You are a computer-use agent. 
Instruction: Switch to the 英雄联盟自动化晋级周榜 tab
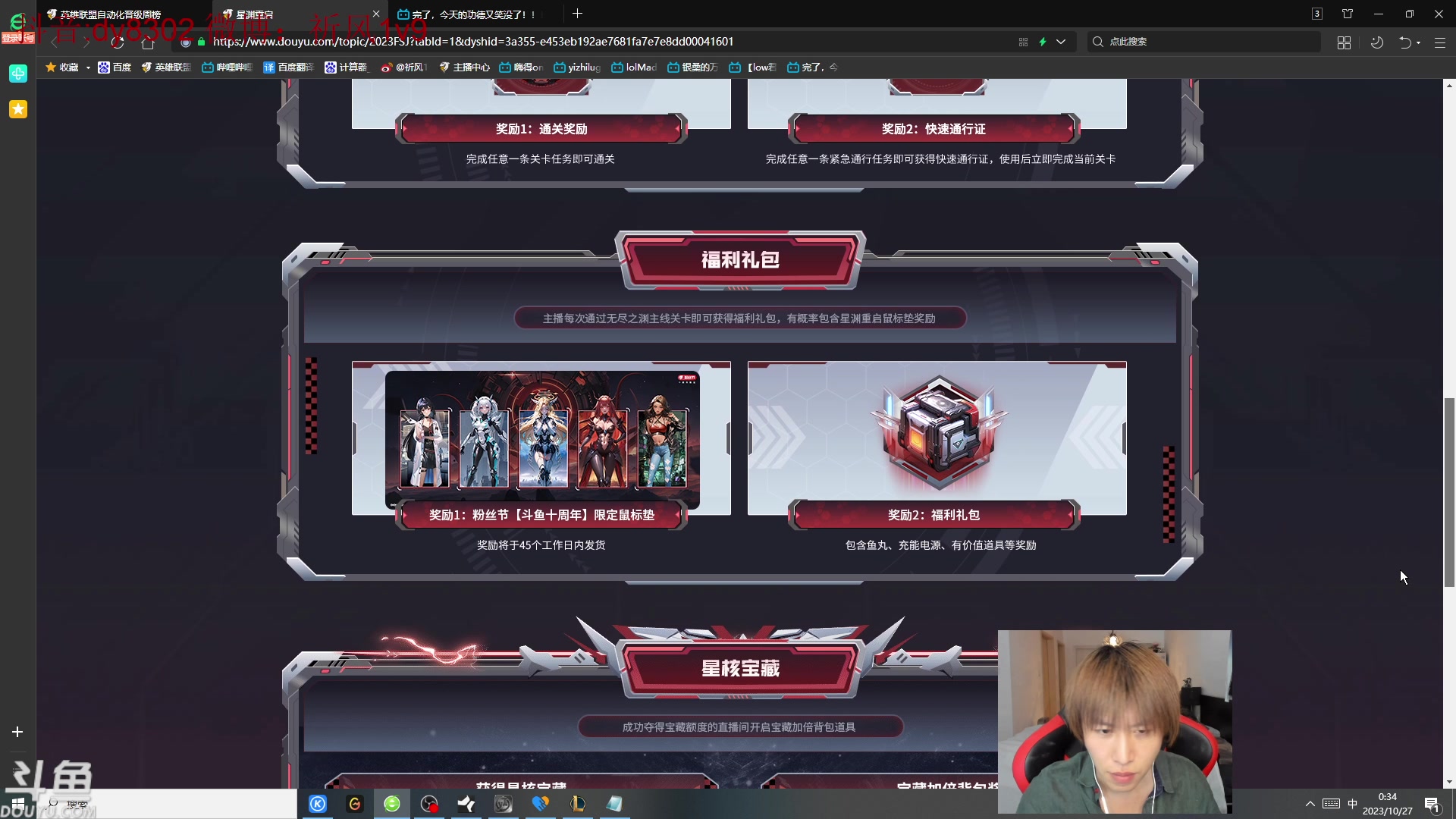[x=106, y=14]
